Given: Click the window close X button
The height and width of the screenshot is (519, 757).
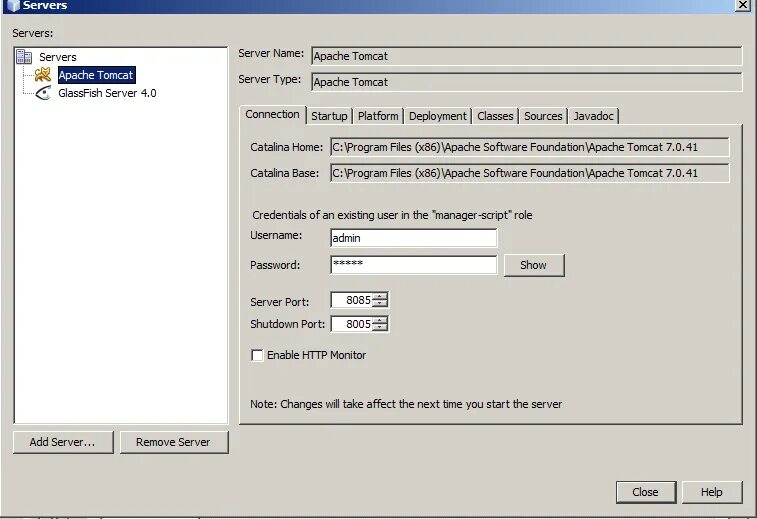Looking at the screenshot, I should (x=743, y=5).
